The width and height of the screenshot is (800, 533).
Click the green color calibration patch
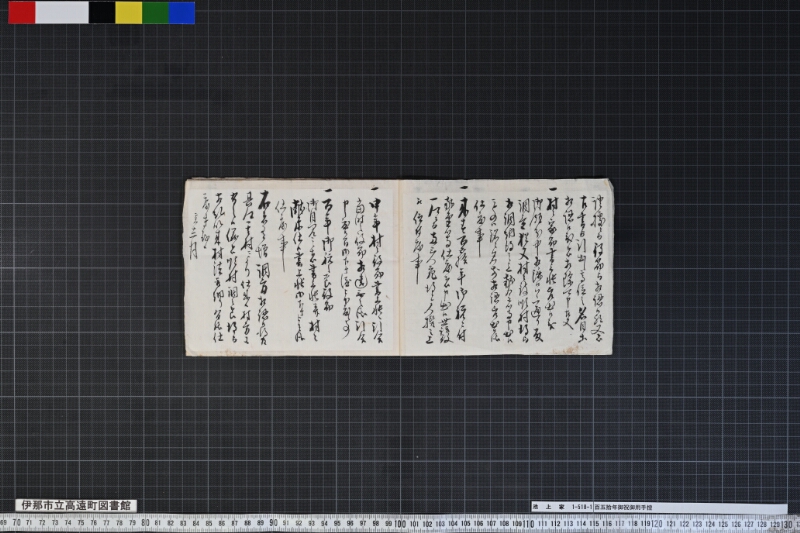tap(156, 13)
